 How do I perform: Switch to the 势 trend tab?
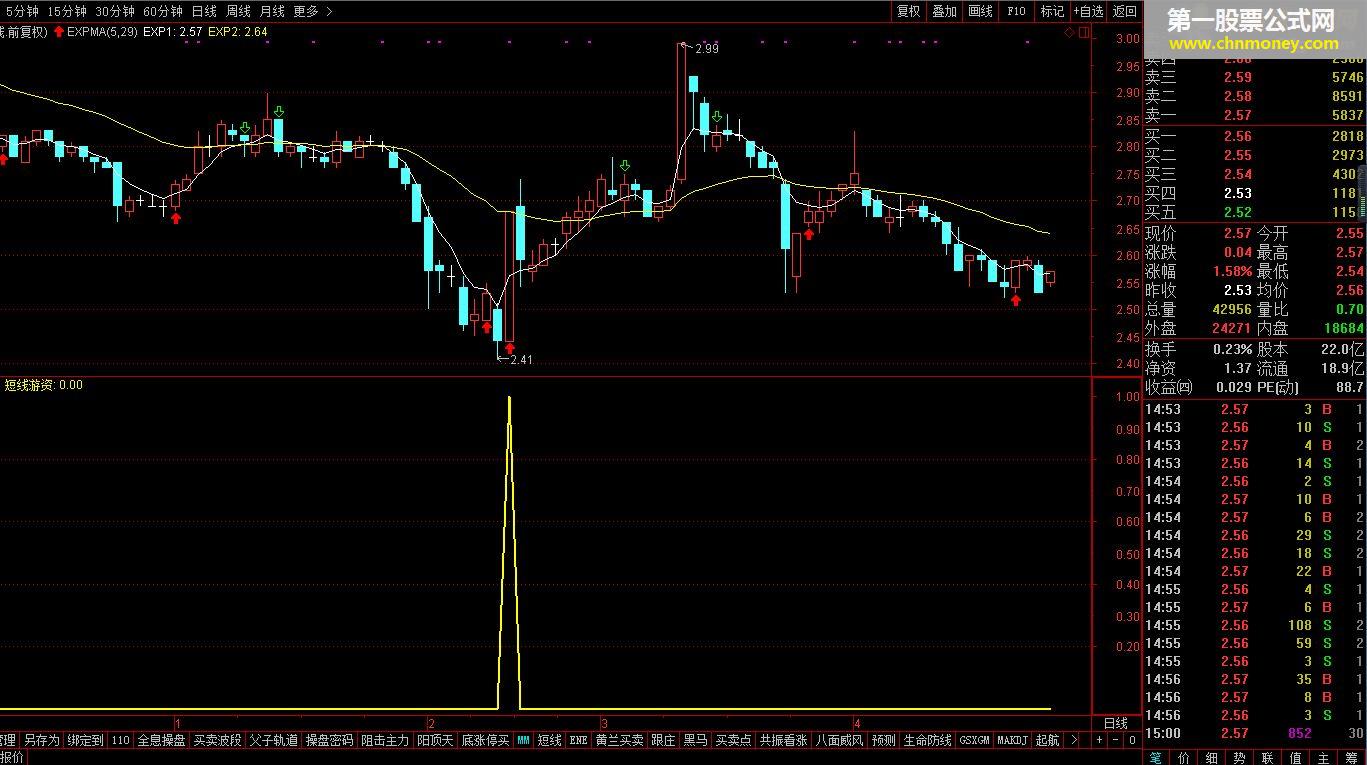pos(1240,758)
